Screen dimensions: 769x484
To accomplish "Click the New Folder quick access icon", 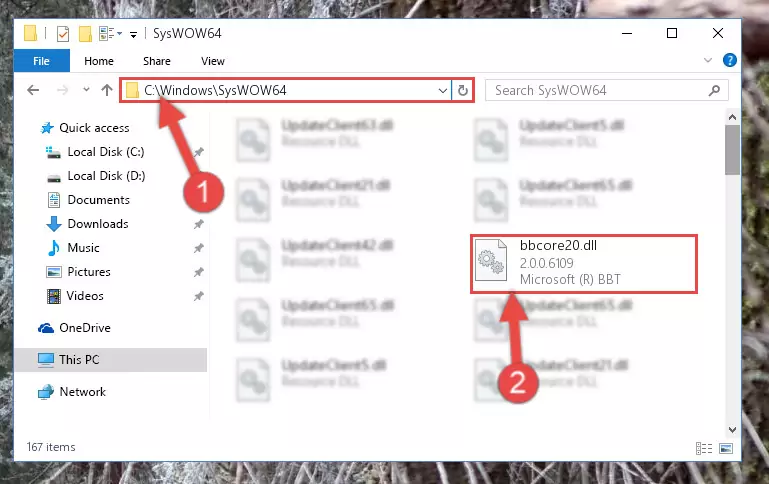I will click(85, 34).
